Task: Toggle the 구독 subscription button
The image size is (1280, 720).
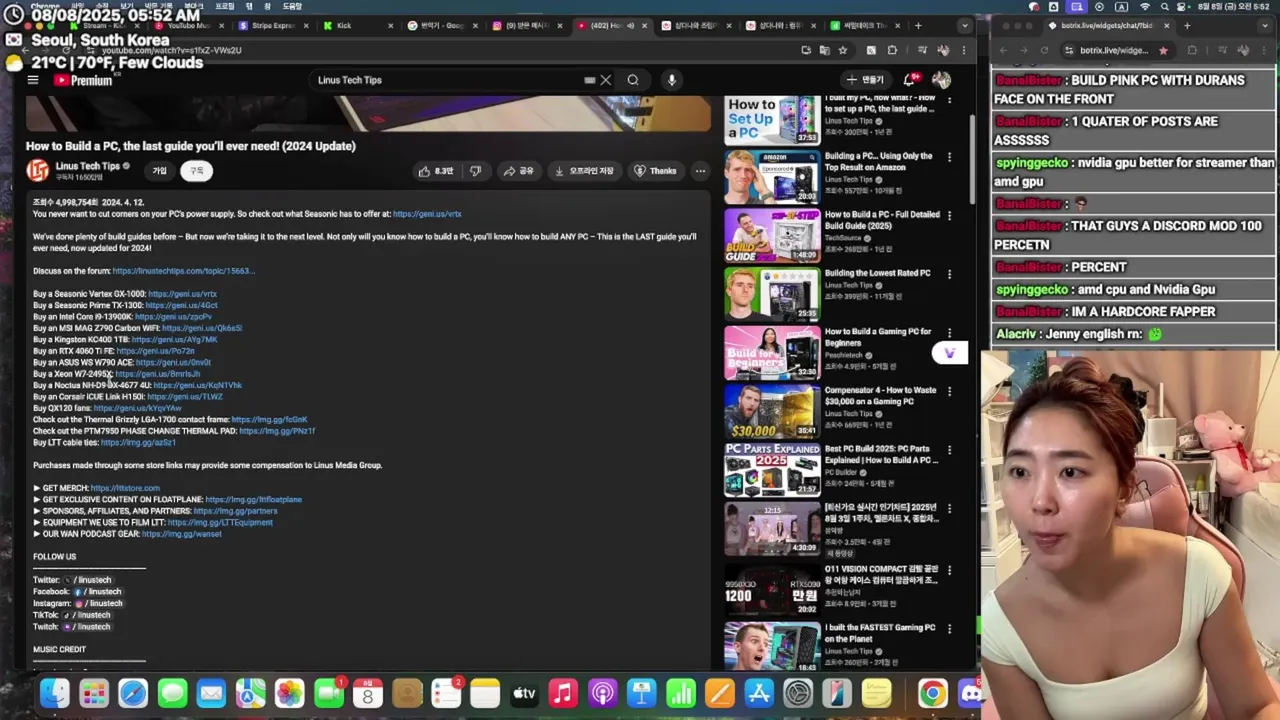Action: click(x=197, y=171)
